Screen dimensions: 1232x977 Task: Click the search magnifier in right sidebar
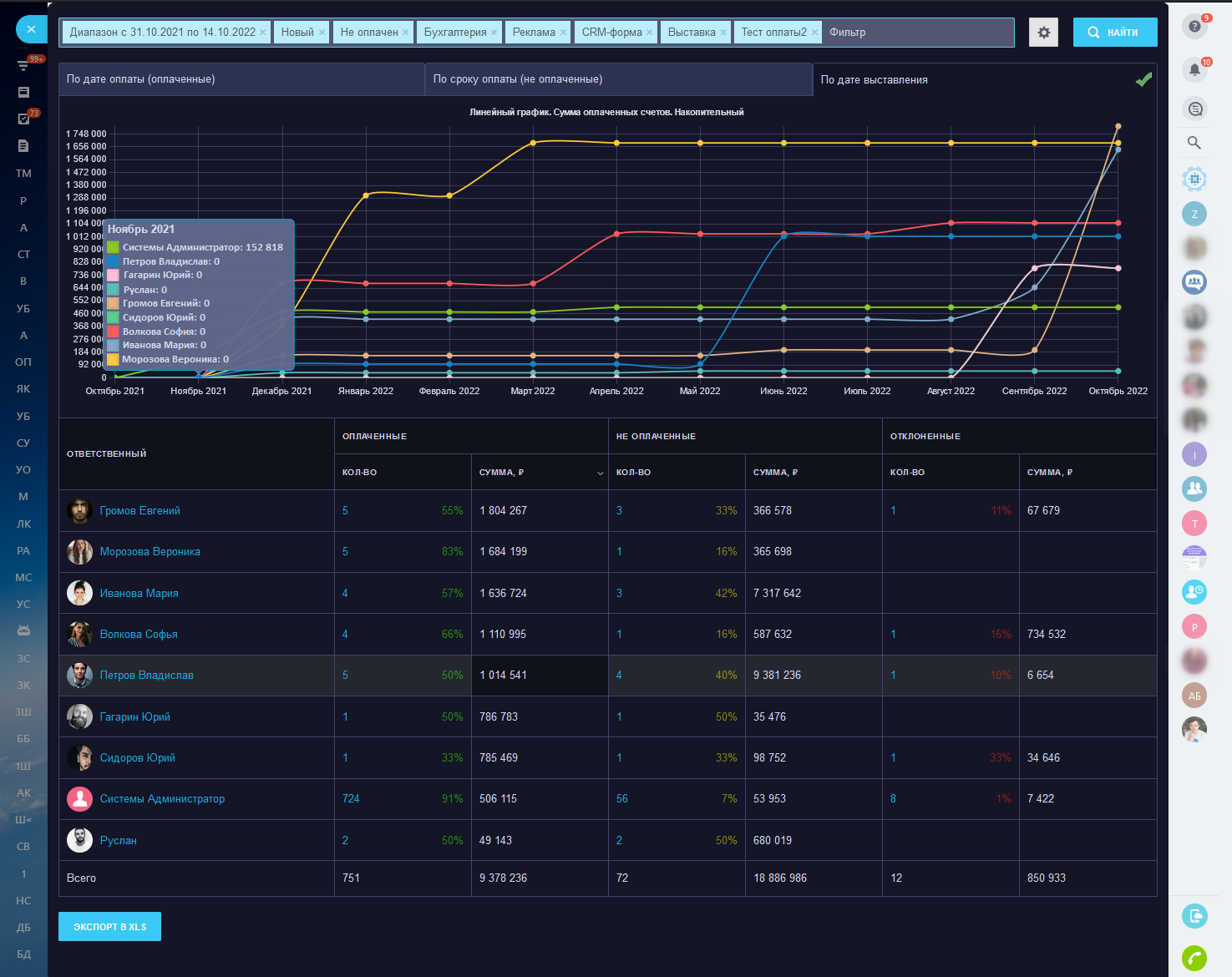point(1194,143)
